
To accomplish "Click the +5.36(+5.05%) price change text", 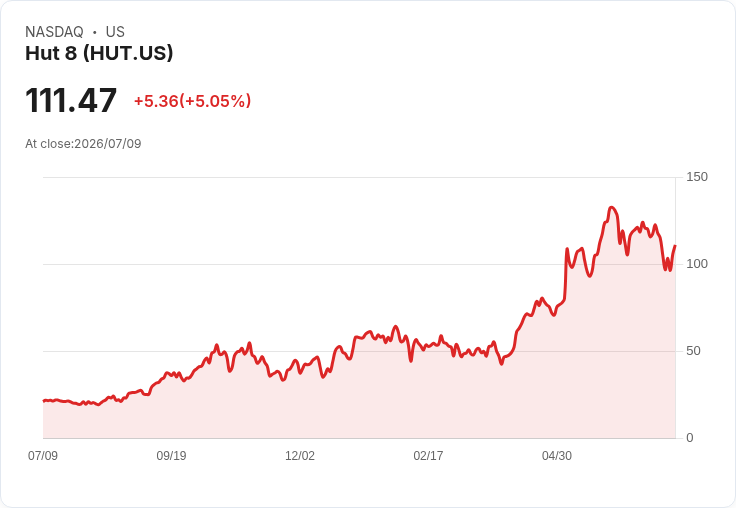I will pos(192,101).
